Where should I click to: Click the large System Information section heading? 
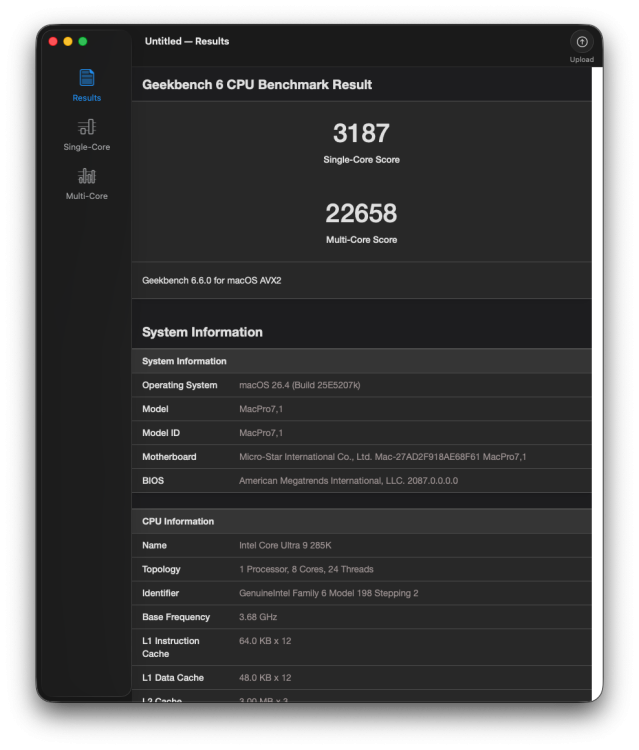click(202, 332)
